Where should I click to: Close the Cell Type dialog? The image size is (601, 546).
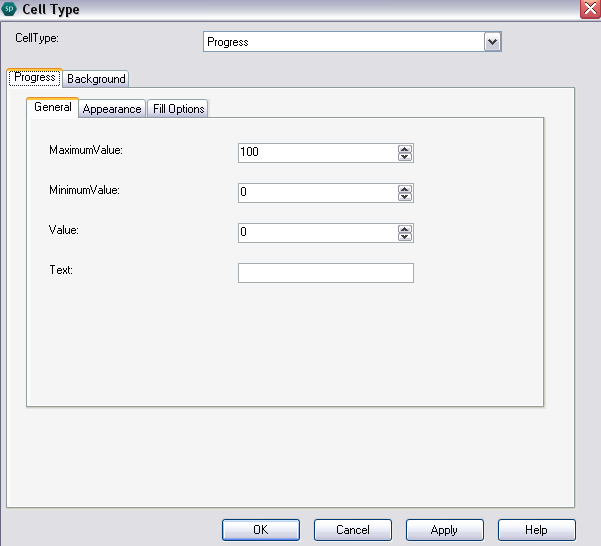(590, 8)
